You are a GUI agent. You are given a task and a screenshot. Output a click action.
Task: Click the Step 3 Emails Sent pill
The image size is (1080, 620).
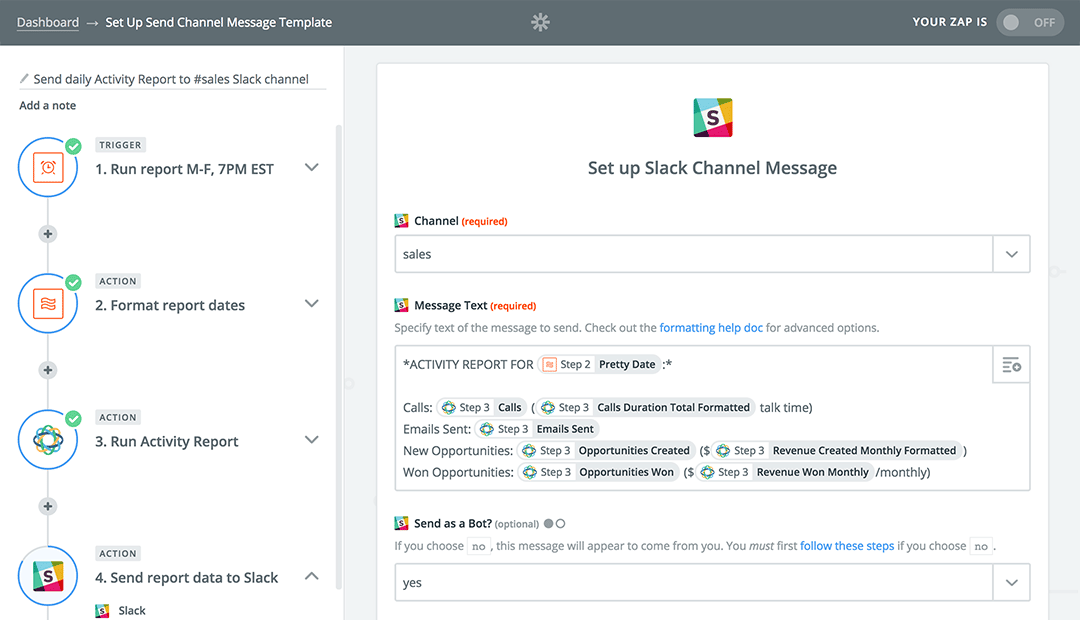tap(537, 429)
